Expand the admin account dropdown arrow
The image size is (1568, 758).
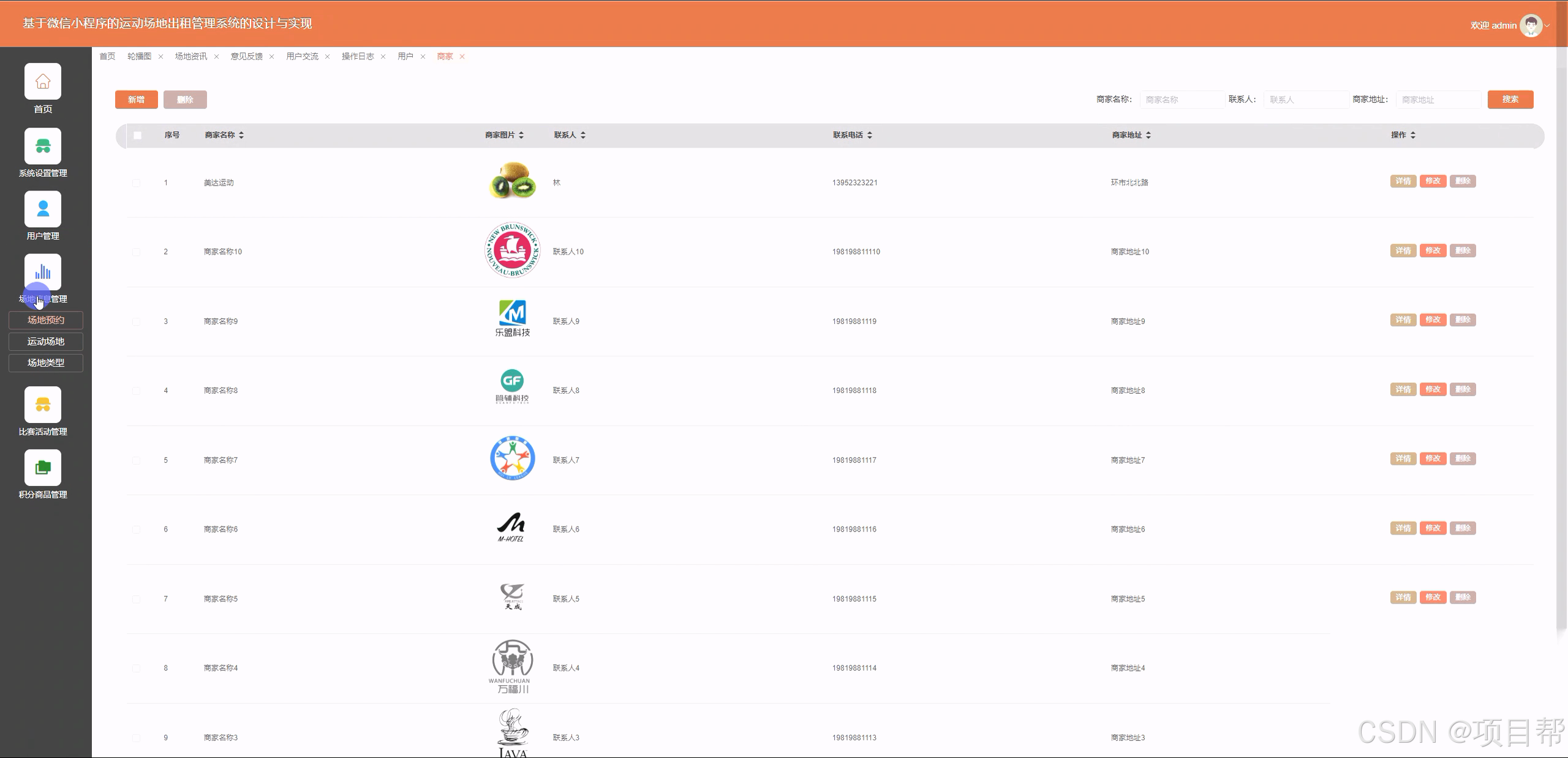(1547, 26)
